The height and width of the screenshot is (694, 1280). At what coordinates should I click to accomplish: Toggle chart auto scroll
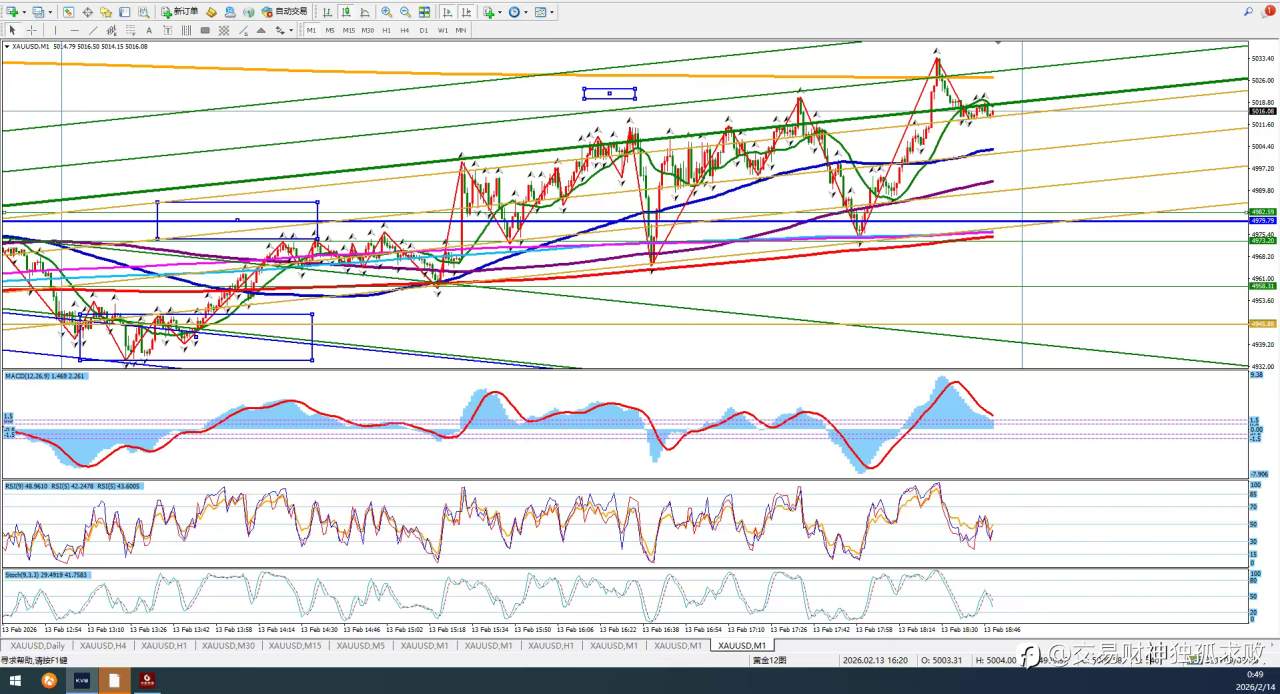point(447,12)
